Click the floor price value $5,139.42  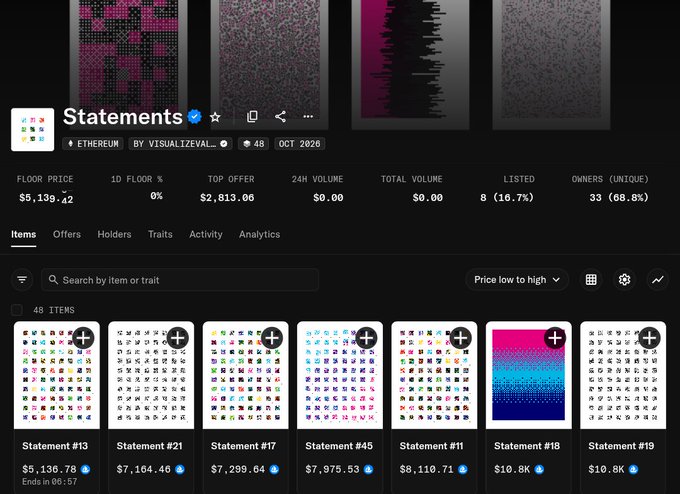point(46,198)
